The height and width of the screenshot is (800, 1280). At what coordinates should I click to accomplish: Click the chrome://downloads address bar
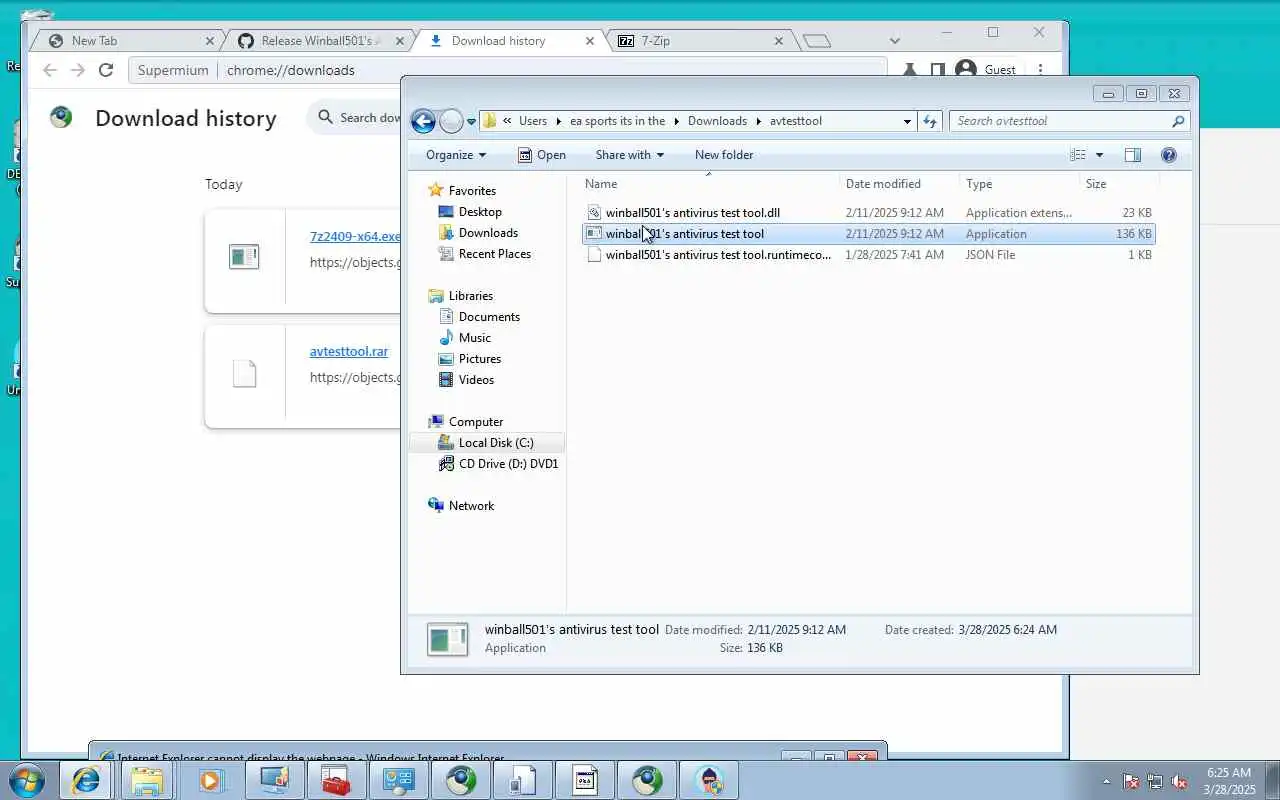[x=510, y=70]
